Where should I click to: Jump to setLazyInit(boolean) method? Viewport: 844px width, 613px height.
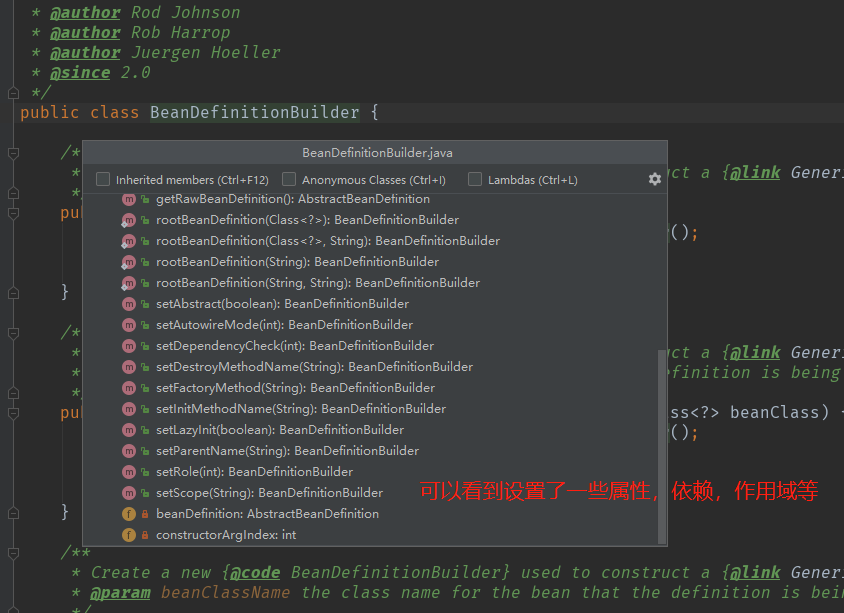280,430
